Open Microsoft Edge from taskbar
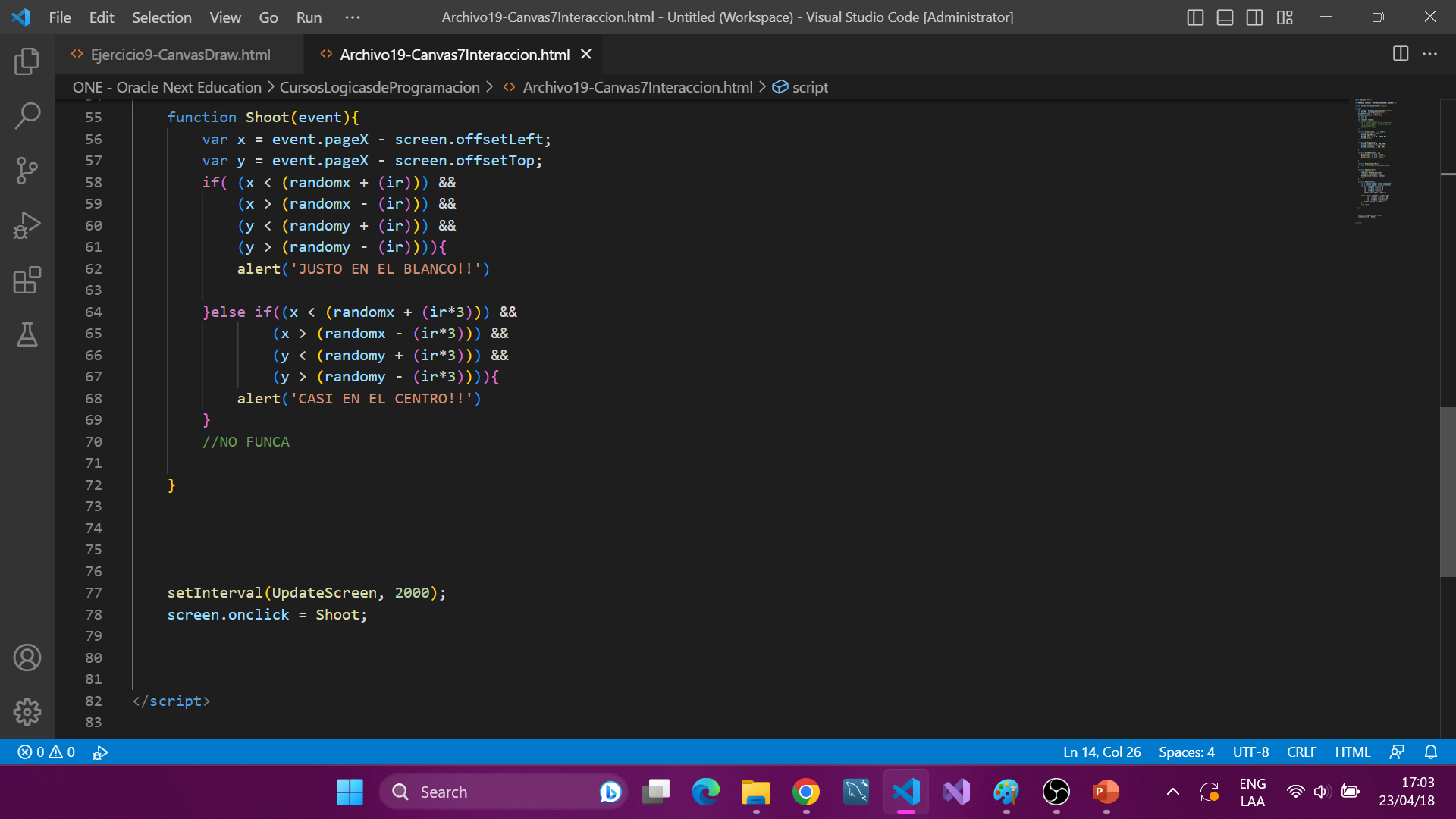The image size is (1456, 819). pyautogui.click(x=706, y=792)
